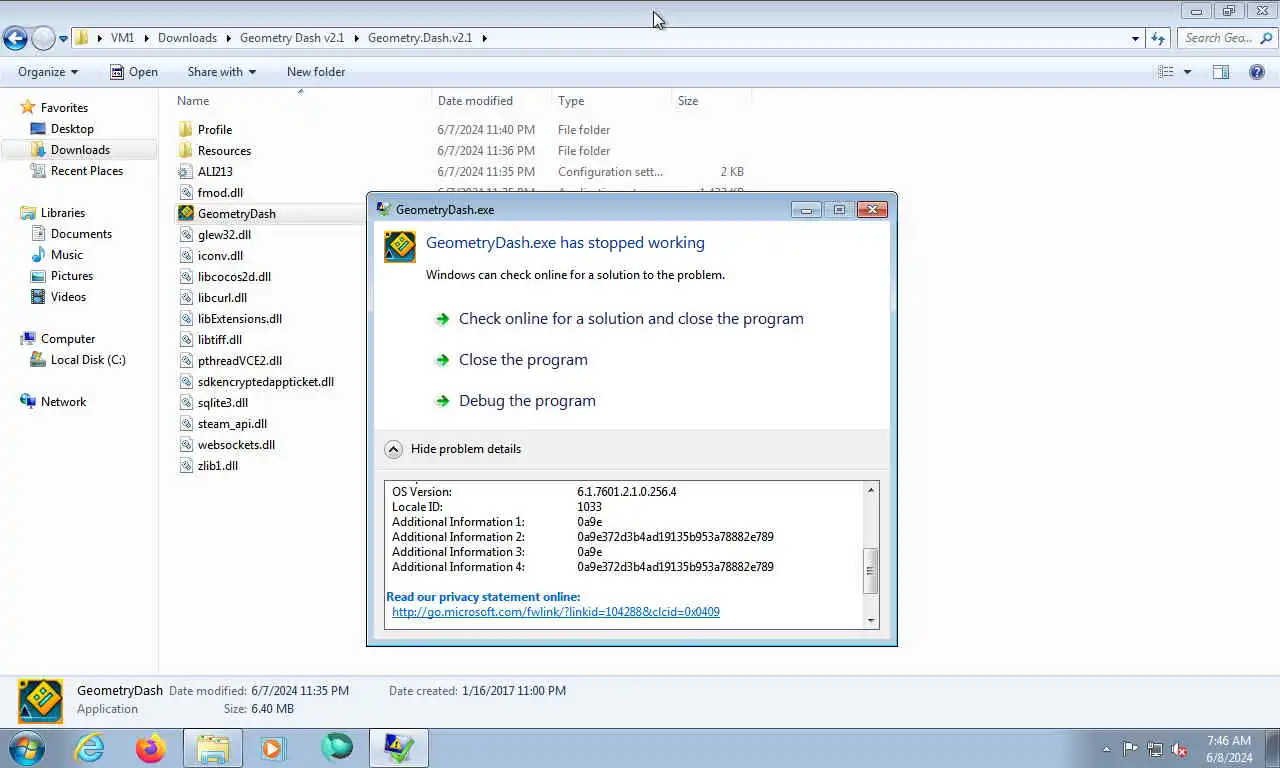Click the problem details scrollbar thumb
This screenshot has width=1280, height=768.
pyautogui.click(x=870, y=572)
